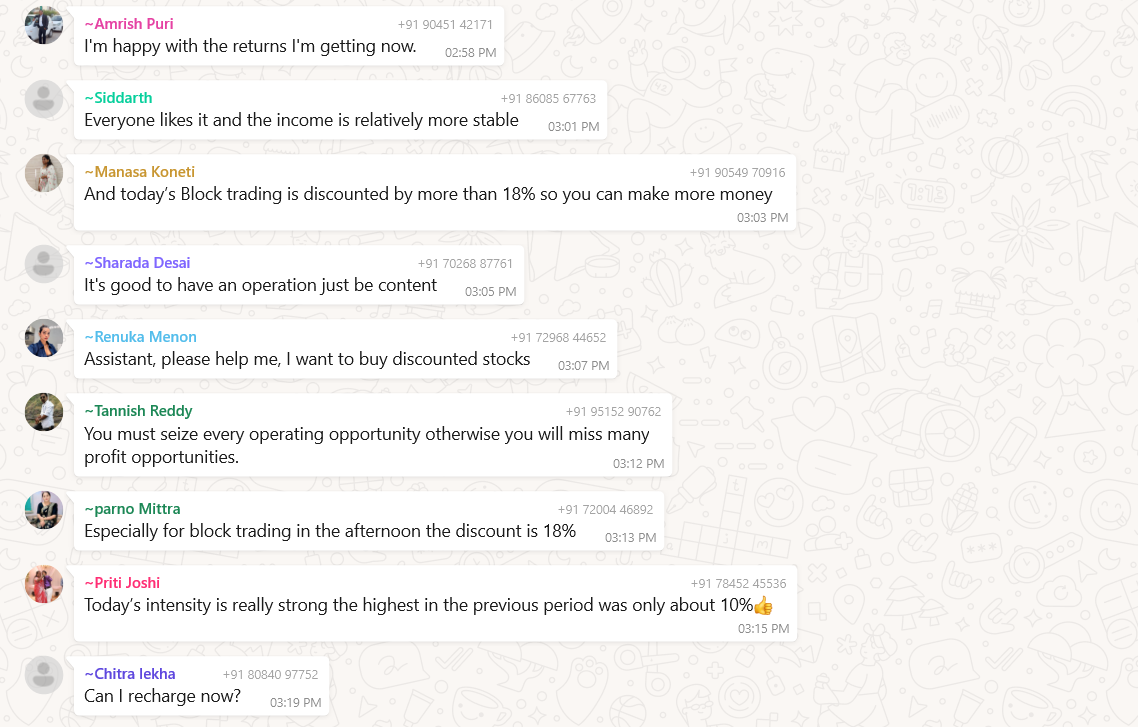Select the ~Manasa Koneti name label

[139, 172]
